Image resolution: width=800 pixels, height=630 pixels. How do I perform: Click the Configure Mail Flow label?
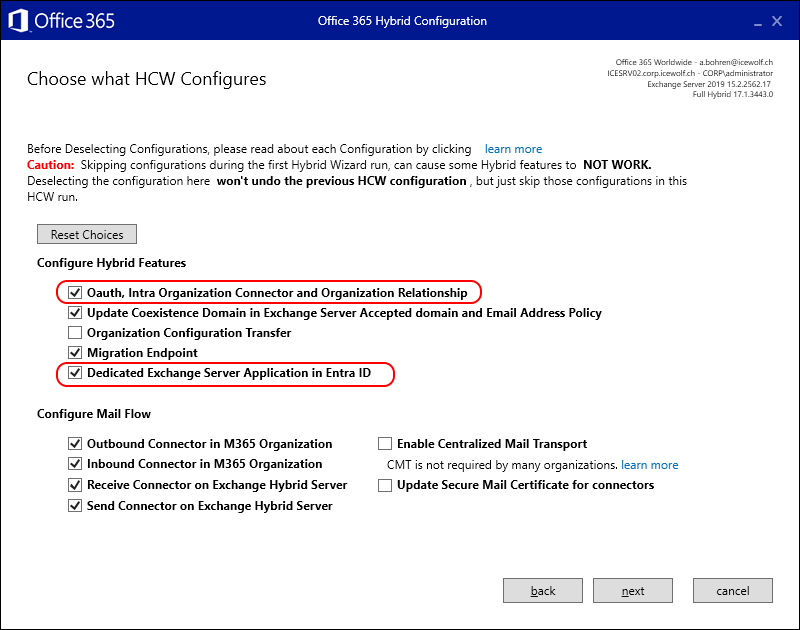click(x=94, y=414)
